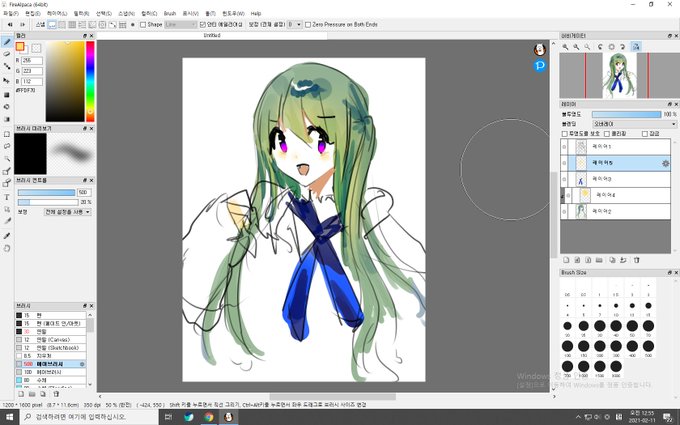Toggle visibility of layer 레이어3

coord(564,179)
